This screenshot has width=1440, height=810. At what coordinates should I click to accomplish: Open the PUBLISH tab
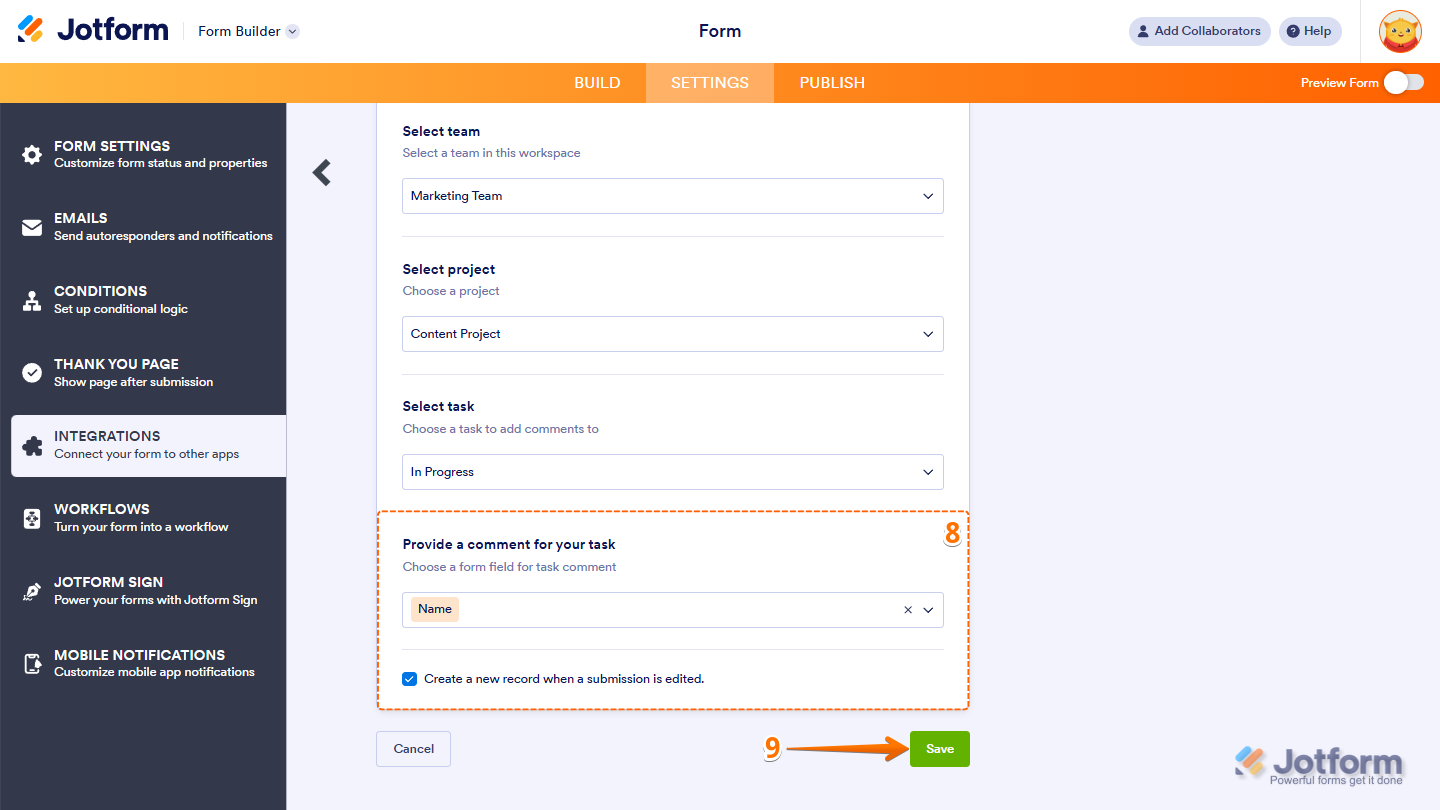tap(831, 83)
